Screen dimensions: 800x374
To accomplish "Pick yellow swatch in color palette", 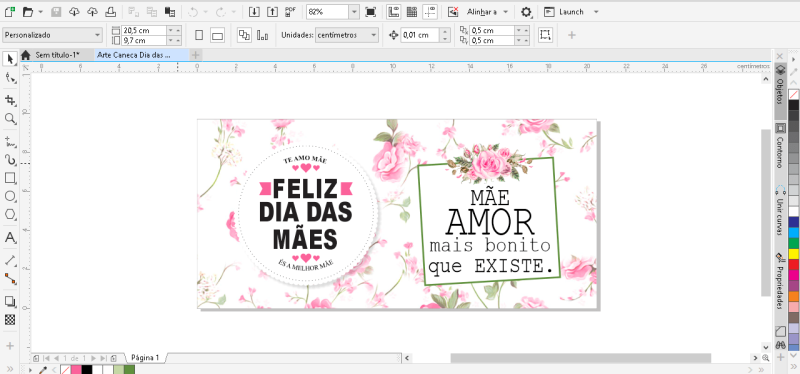I will click(x=793, y=254).
